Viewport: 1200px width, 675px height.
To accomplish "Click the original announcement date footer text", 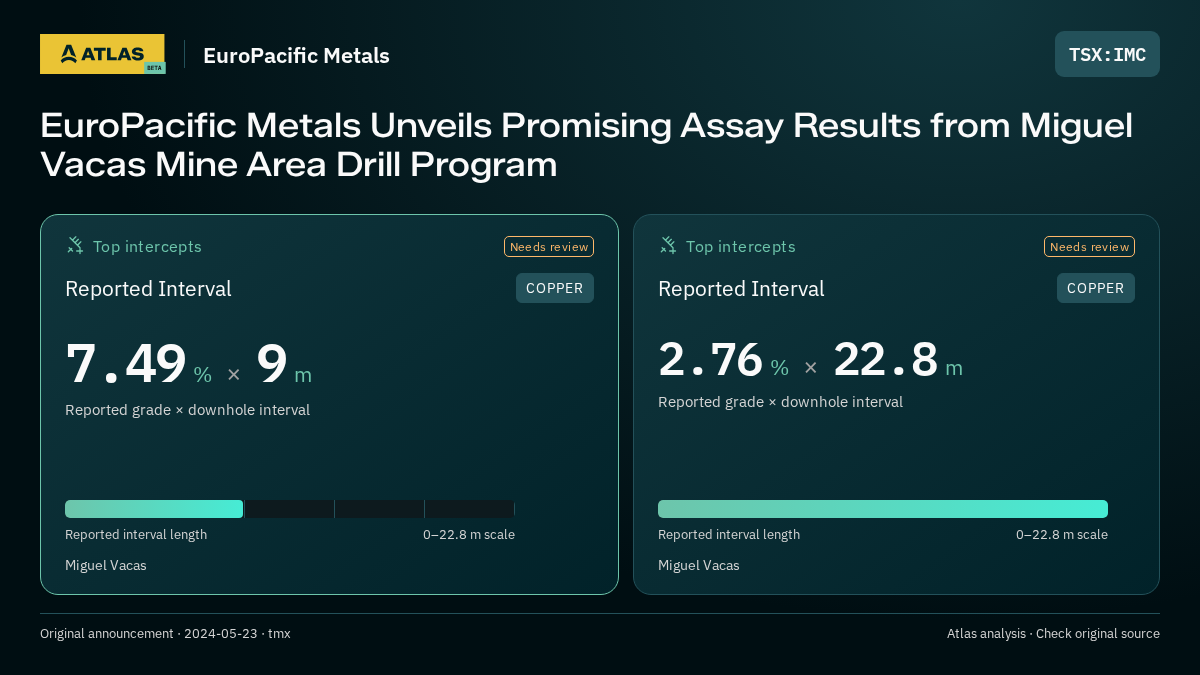I will pos(165,634).
